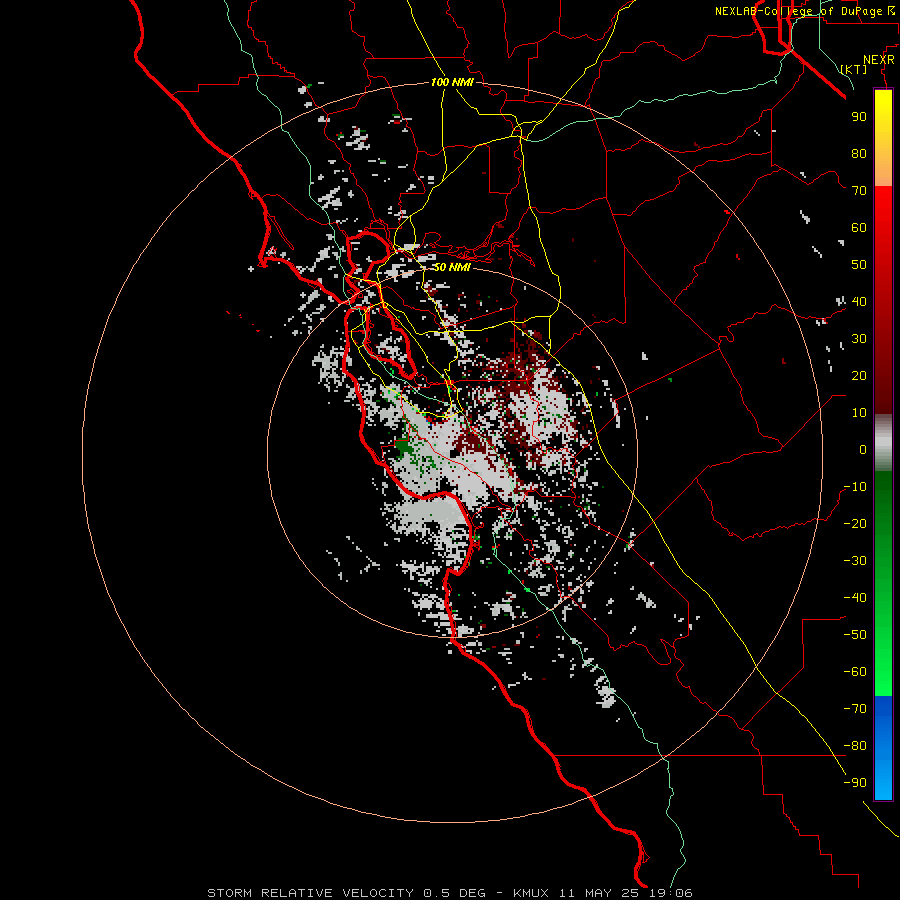Pick the gray zero-velocity segment of the color bar
The image size is (900, 900).
(x=883, y=443)
